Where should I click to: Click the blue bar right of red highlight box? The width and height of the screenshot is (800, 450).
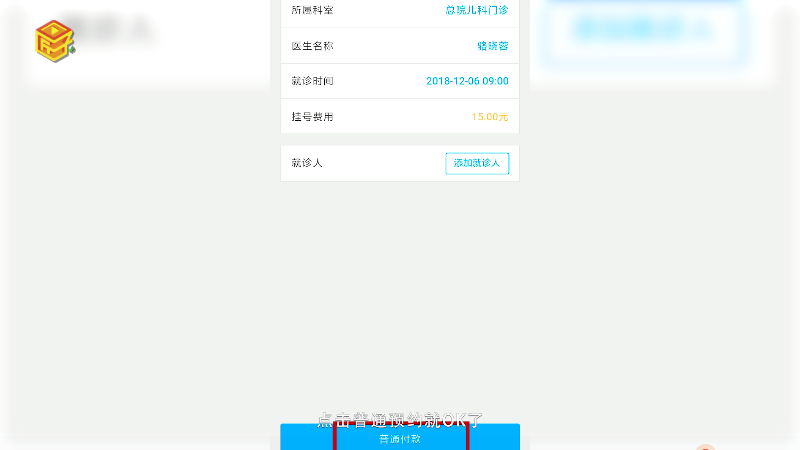click(x=494, y=437)
